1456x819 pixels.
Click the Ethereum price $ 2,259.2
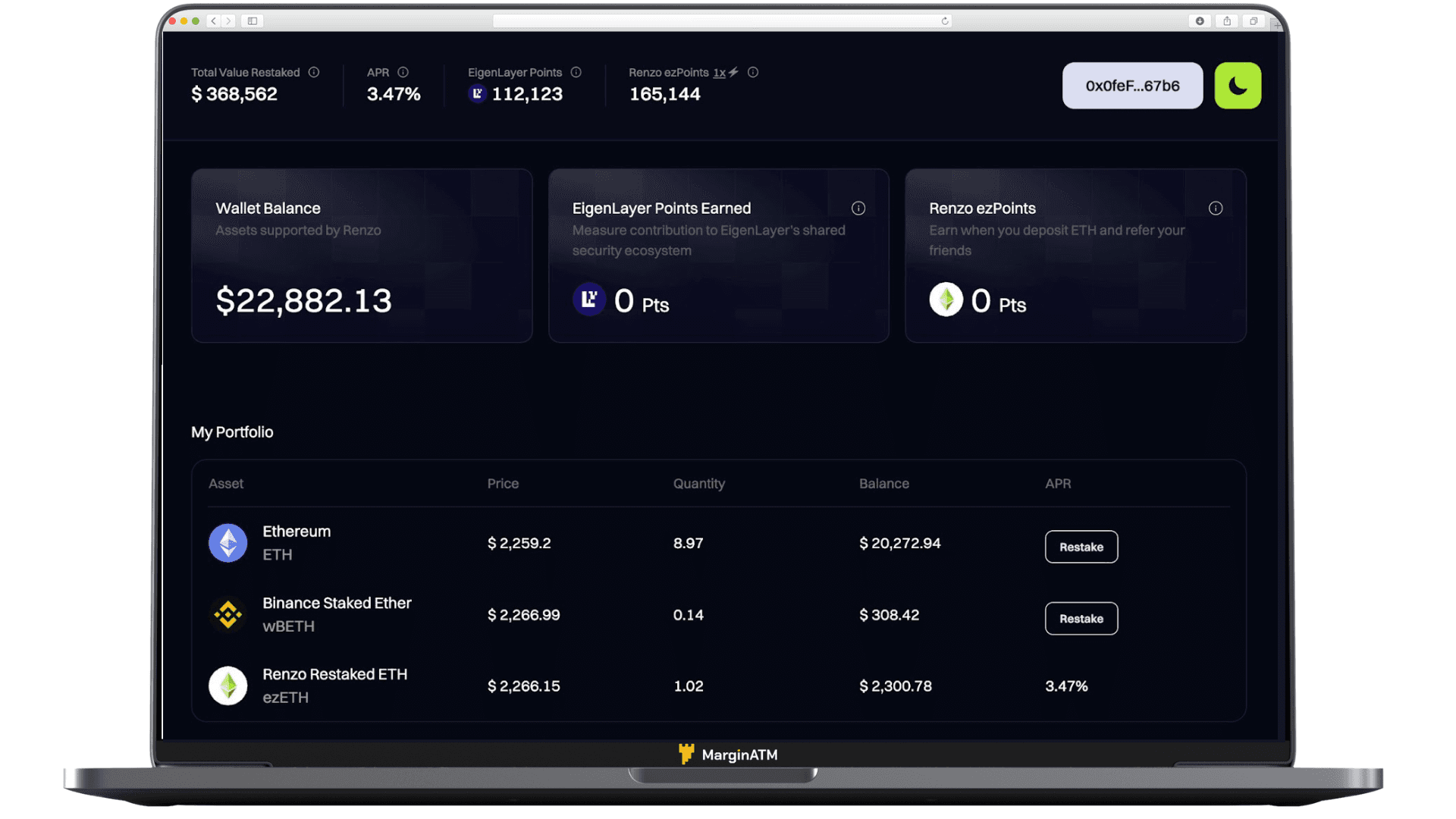click(x=519, y=543)
